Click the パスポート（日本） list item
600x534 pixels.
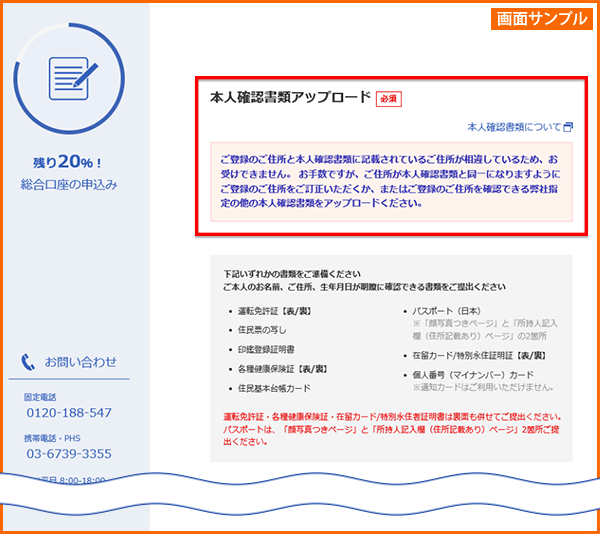[x=447, y=311]
